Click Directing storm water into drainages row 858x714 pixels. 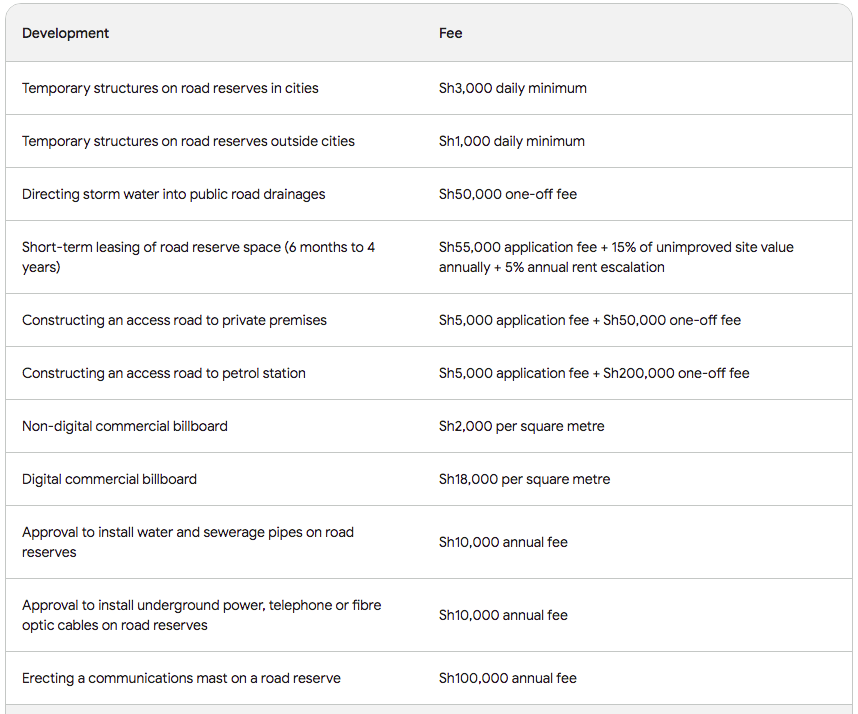pos(429,194)
